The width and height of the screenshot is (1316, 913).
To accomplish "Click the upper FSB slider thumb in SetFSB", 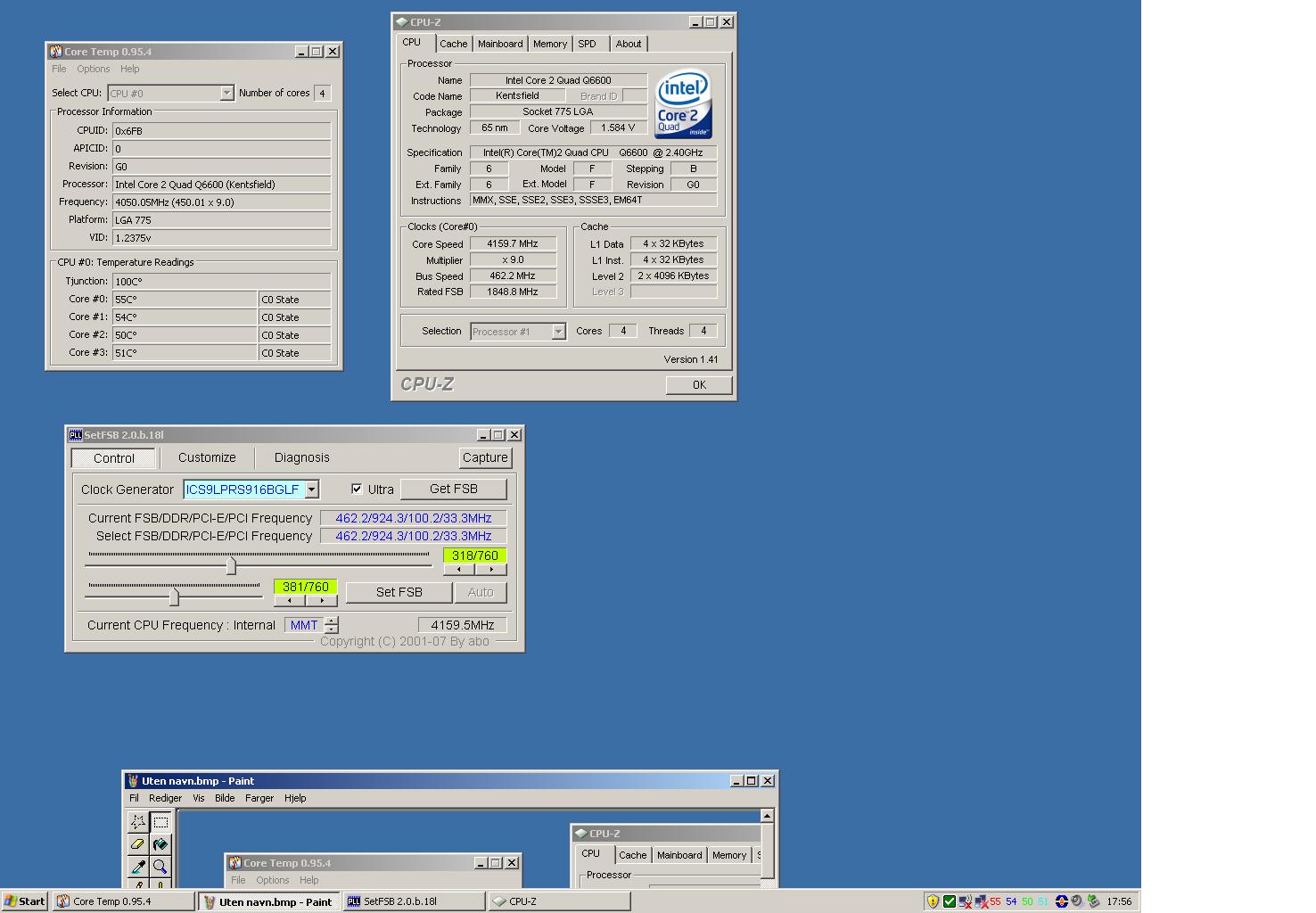I will tap(231, 565).
